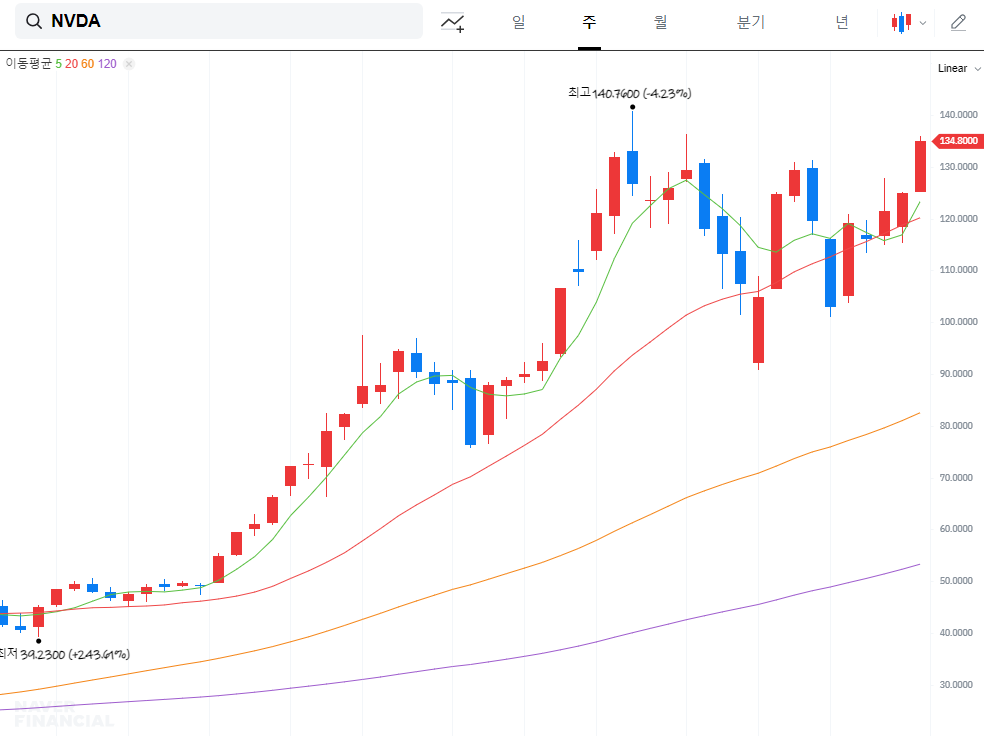Switch to the 년 (yearly) tab

(x=842, y=22)
